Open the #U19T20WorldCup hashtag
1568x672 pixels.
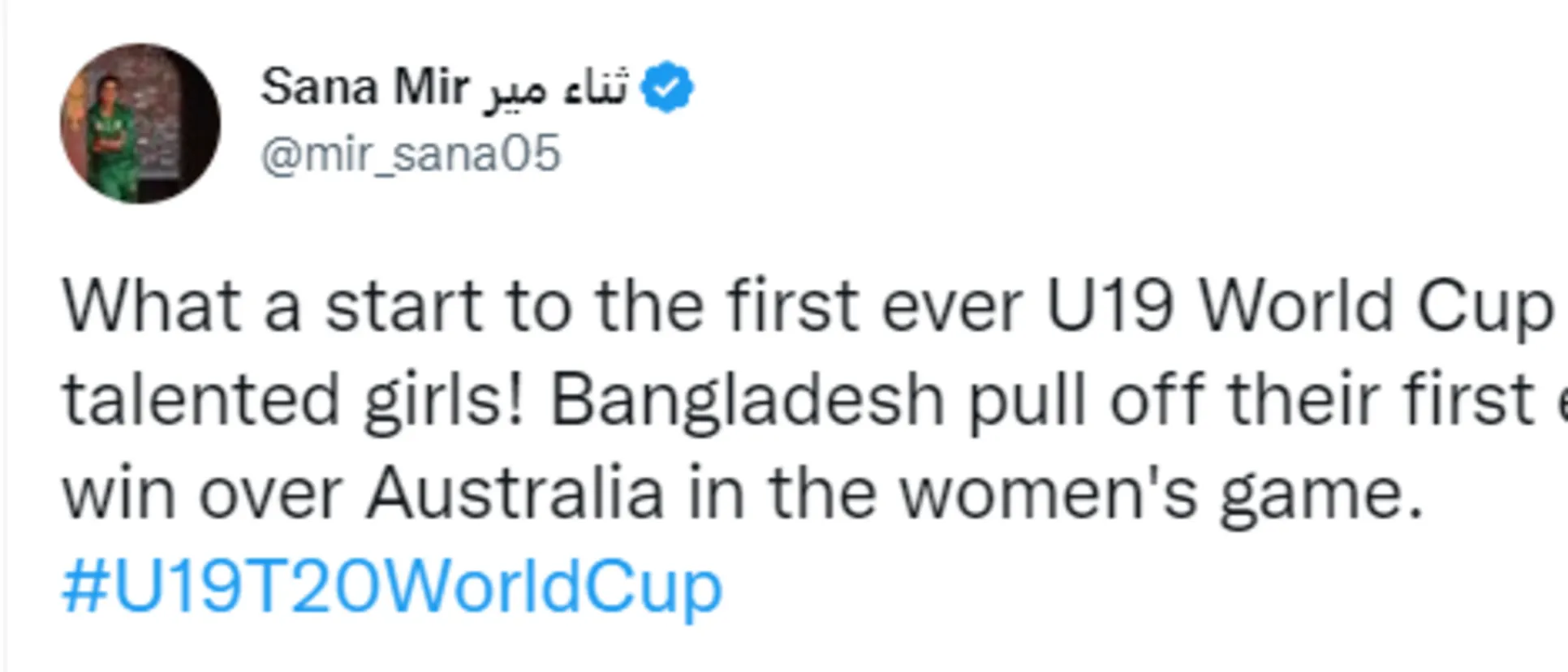click(x=392, y=587)
